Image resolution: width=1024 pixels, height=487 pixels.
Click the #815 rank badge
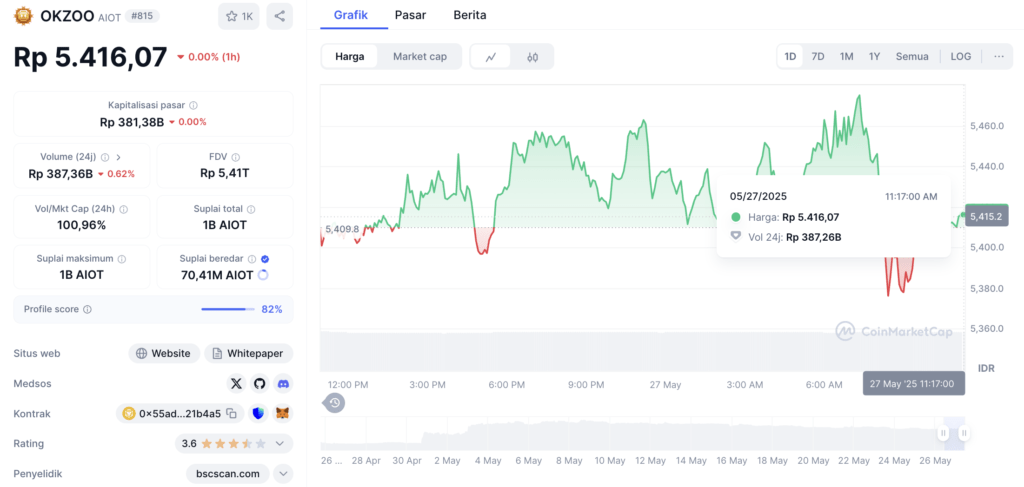tap(142, 16)
